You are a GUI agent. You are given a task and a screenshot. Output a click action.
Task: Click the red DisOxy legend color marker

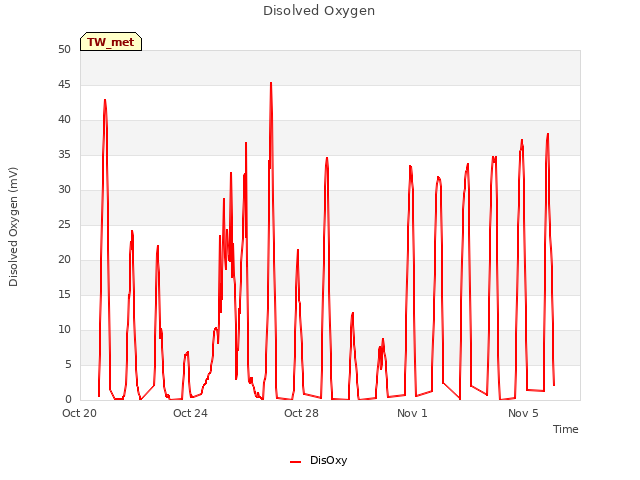[295, 462]
